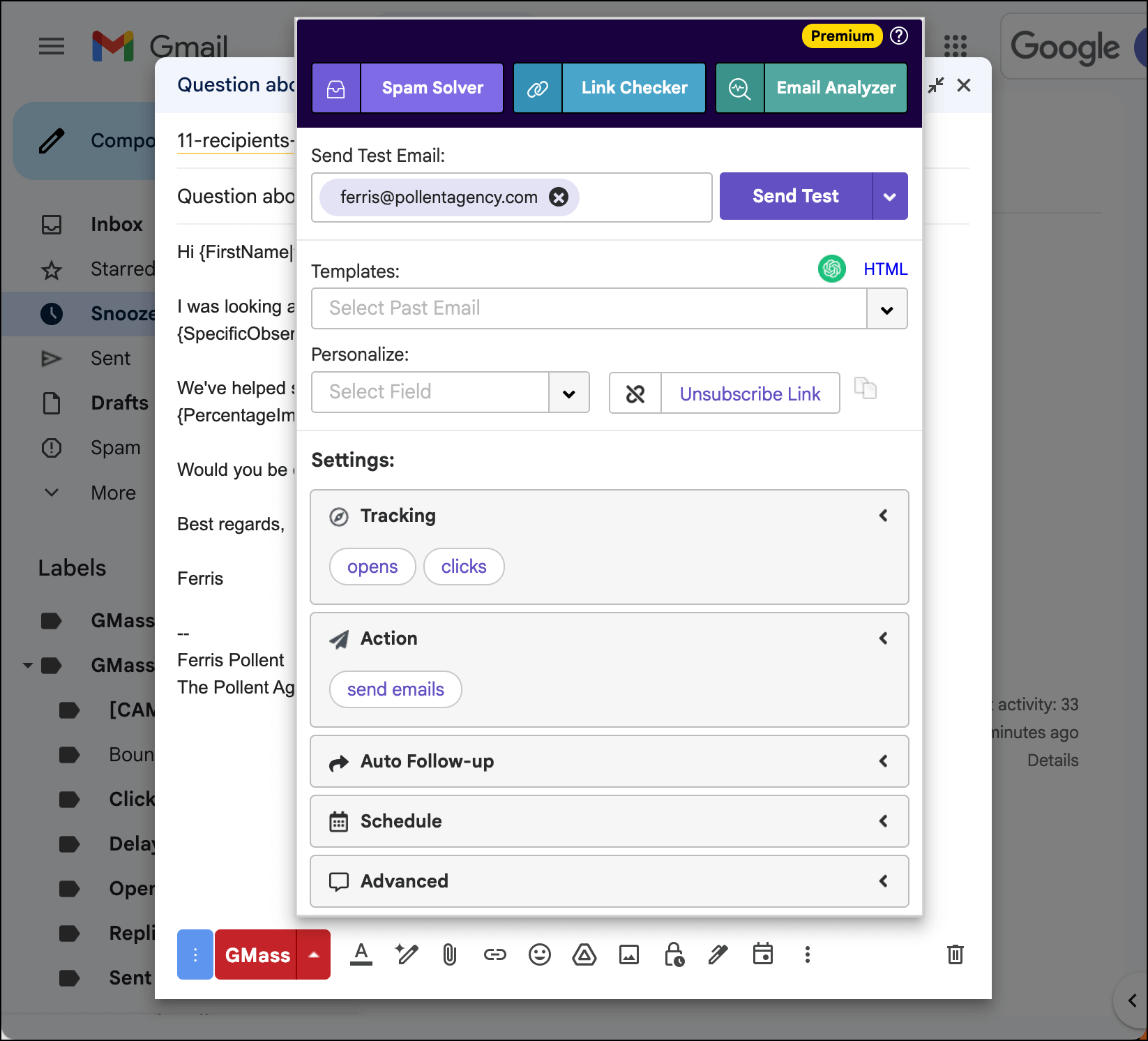Screen dimensions: 1148x1041
Task: Click the Send Test Email address field
Action: (x=511, y=197)
